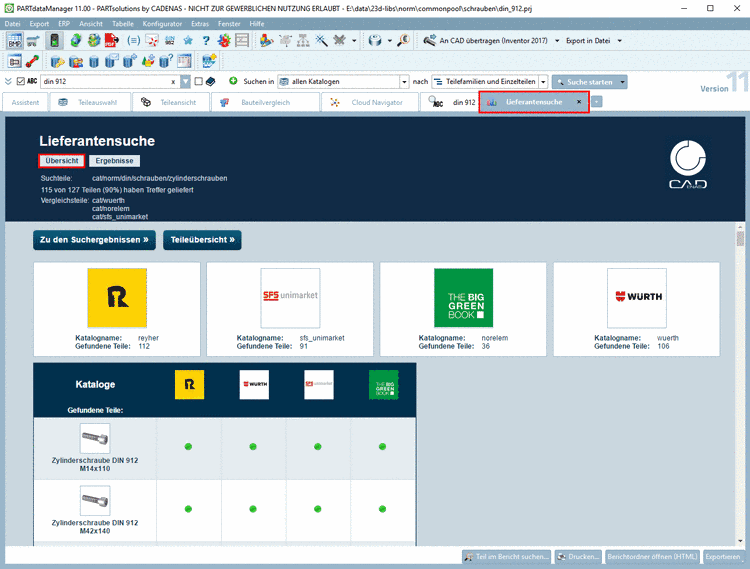Click the 'Teileübersicht' button

pyautogui.click(x=202, y=240)
